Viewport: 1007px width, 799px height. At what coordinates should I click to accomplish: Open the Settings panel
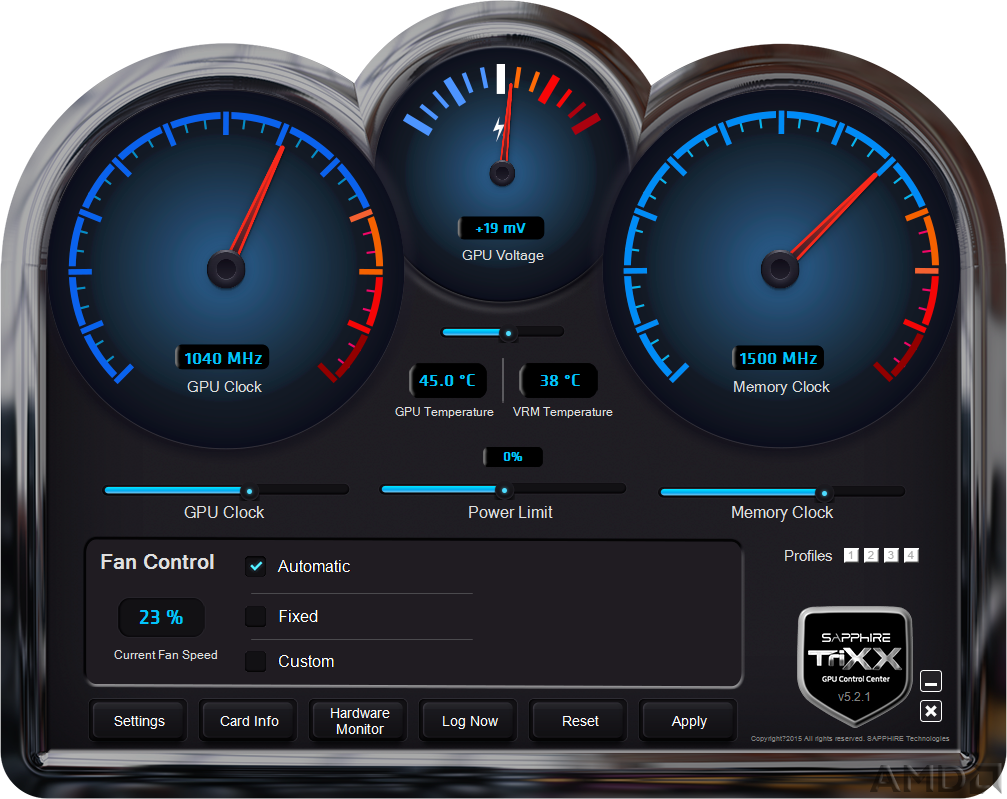[x=139, y=721]
